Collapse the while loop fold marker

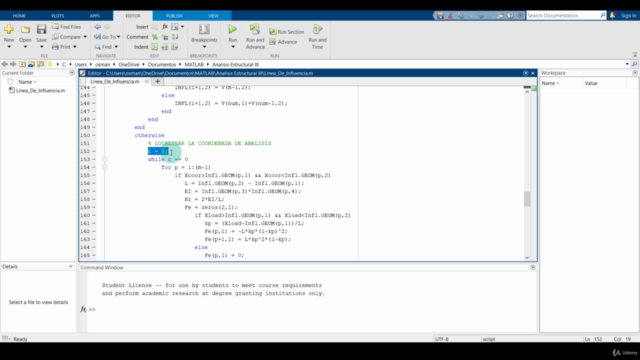(x=104, y=159)
